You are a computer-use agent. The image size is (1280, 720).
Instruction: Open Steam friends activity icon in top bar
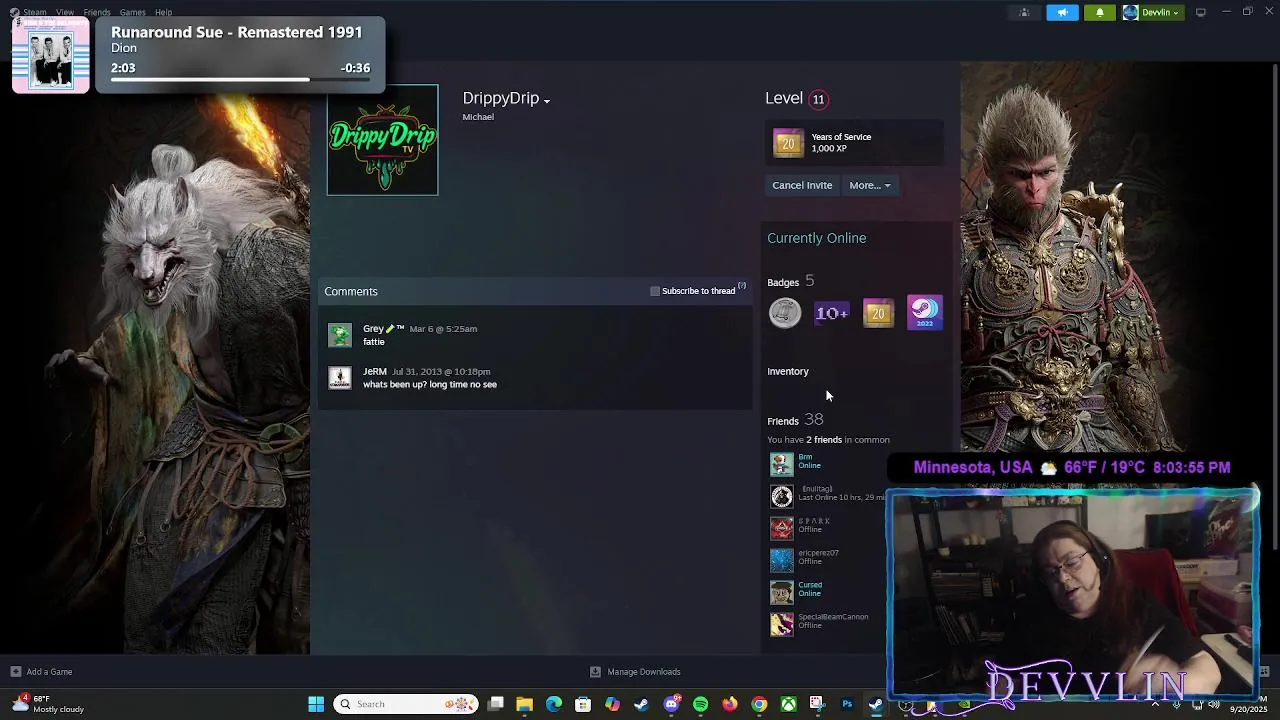[1024, 12]
